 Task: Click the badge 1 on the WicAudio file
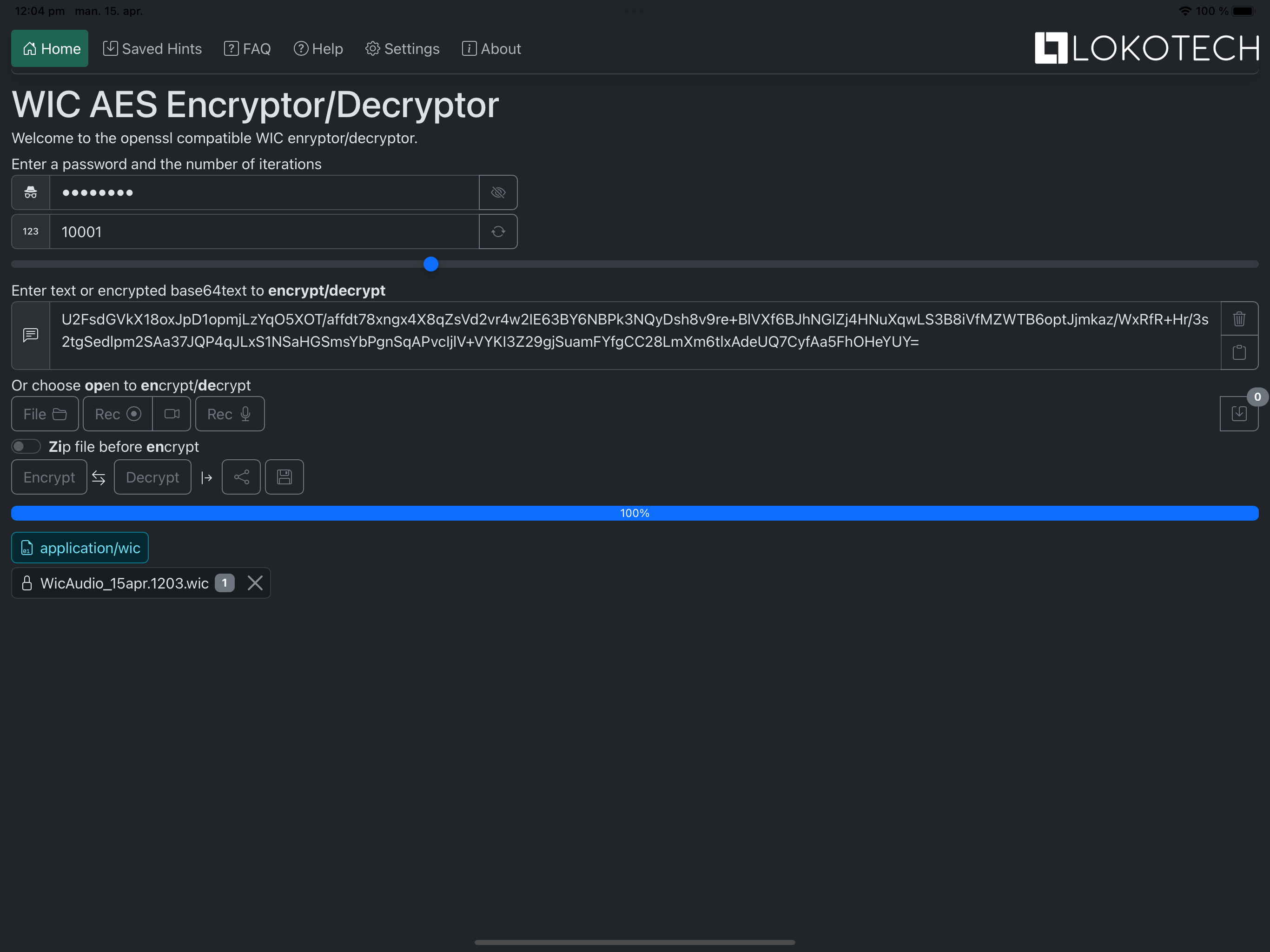pos(225,583)
